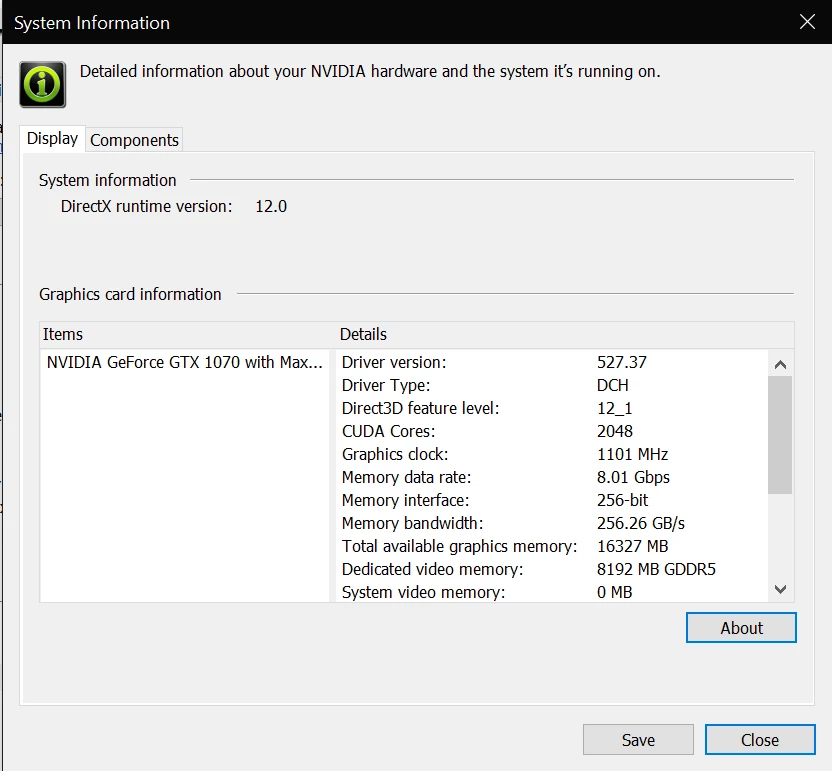The image size is (832, 771).
Task: Click the DirectX runtime version label
Action: tap(146, 206)
